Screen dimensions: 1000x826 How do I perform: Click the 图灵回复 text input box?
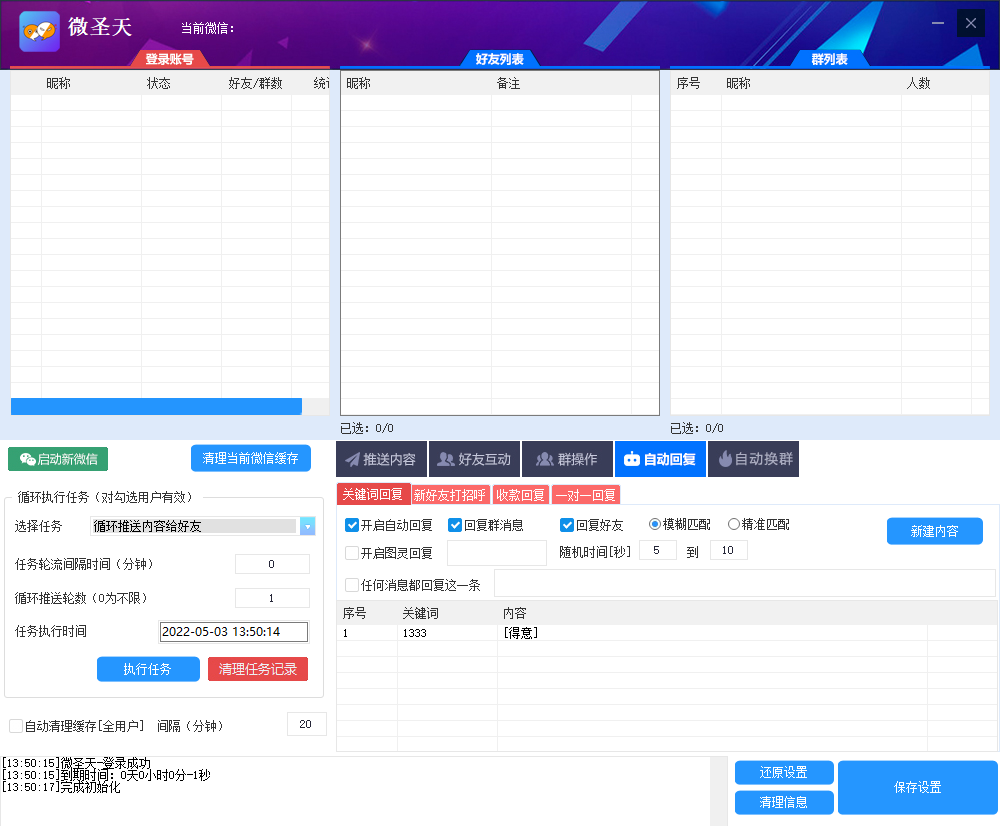[x=497, y=553]
